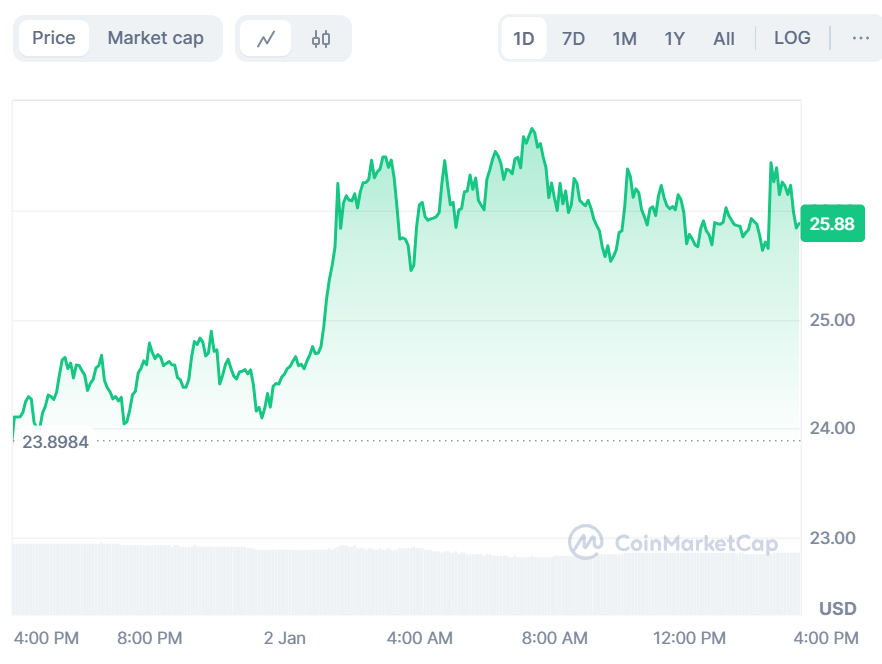Show the All-time chart
Viewport: 882px width, 664px height.
tap(723, 37)
